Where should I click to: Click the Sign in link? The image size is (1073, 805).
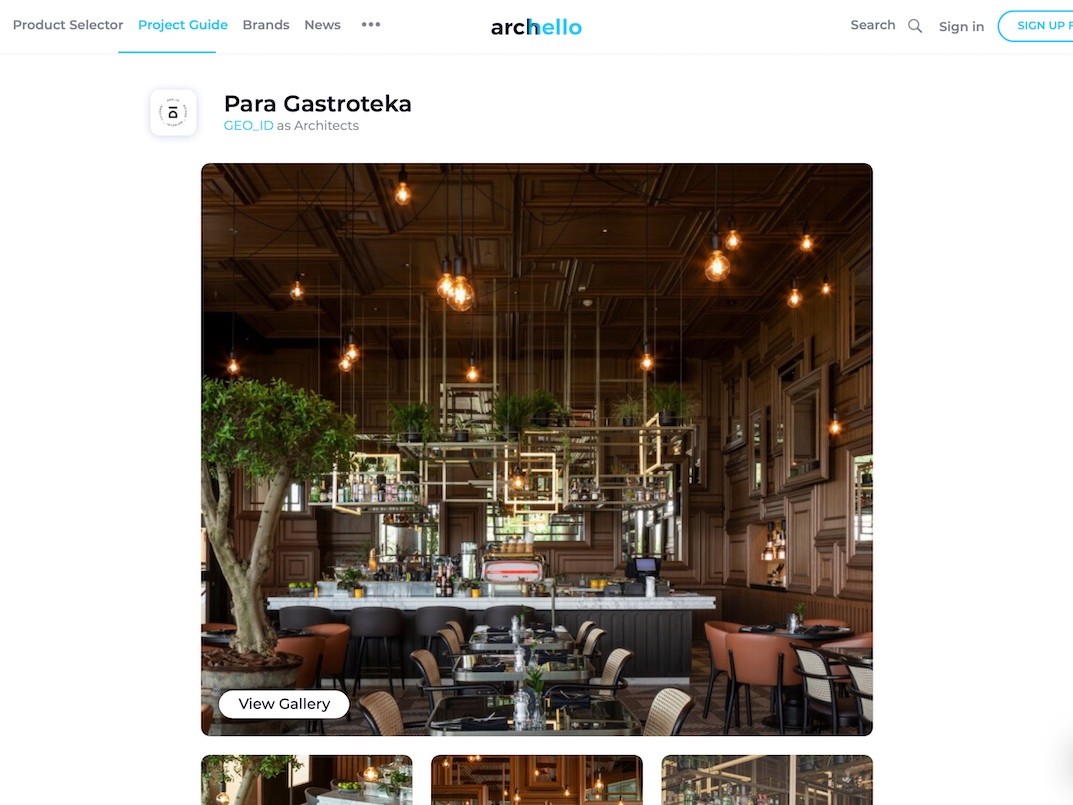pyautogui.click(x=961, y=26)
